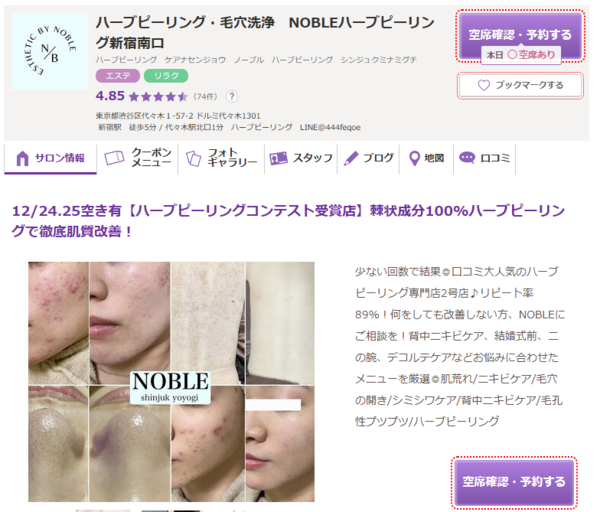Click the blog pencil icon
Image resolution: width=600 pixels, height=512 pixels.
point(351,158)
